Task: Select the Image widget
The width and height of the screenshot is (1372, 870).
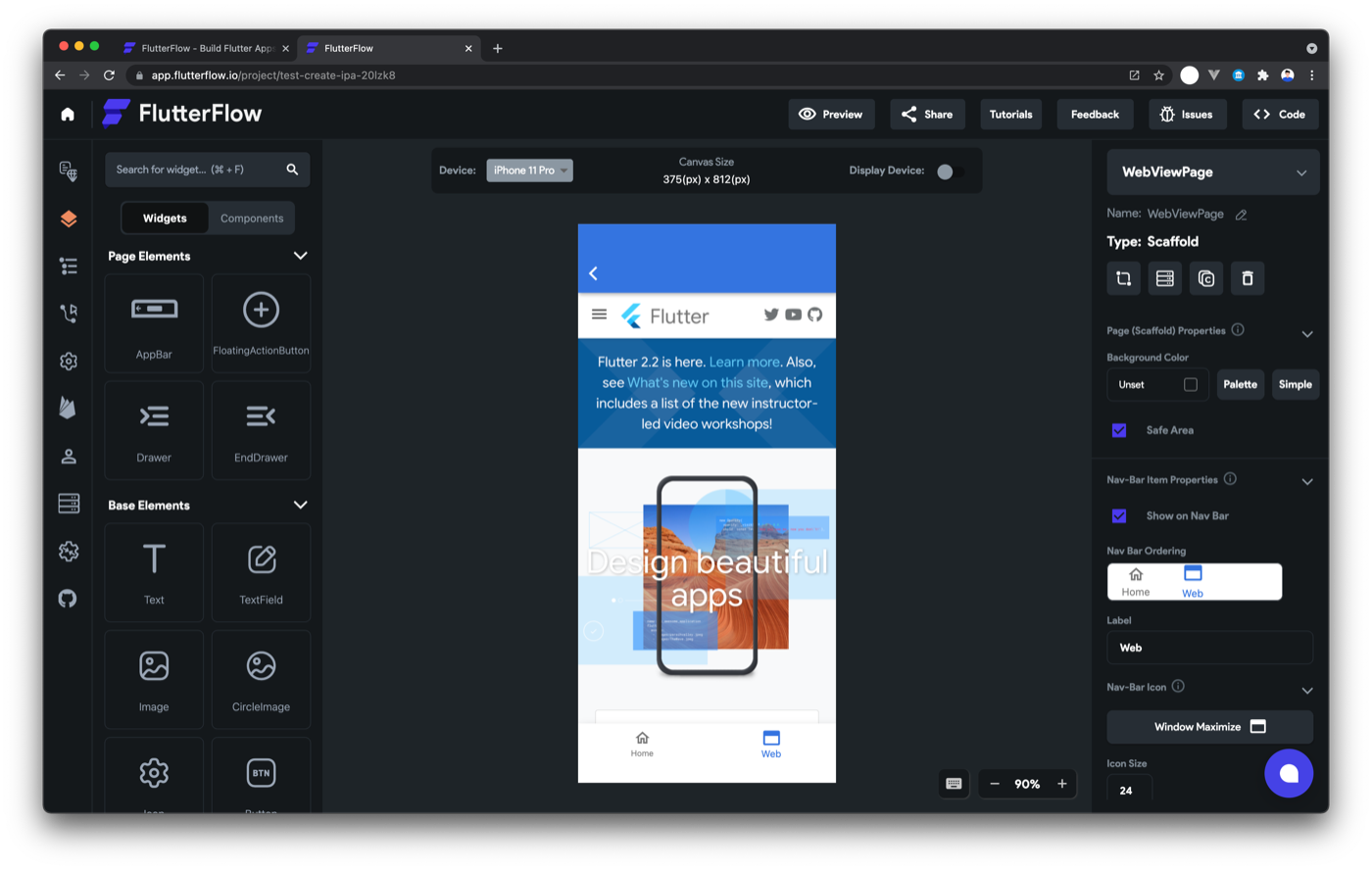Action: [x=154, y=679]
